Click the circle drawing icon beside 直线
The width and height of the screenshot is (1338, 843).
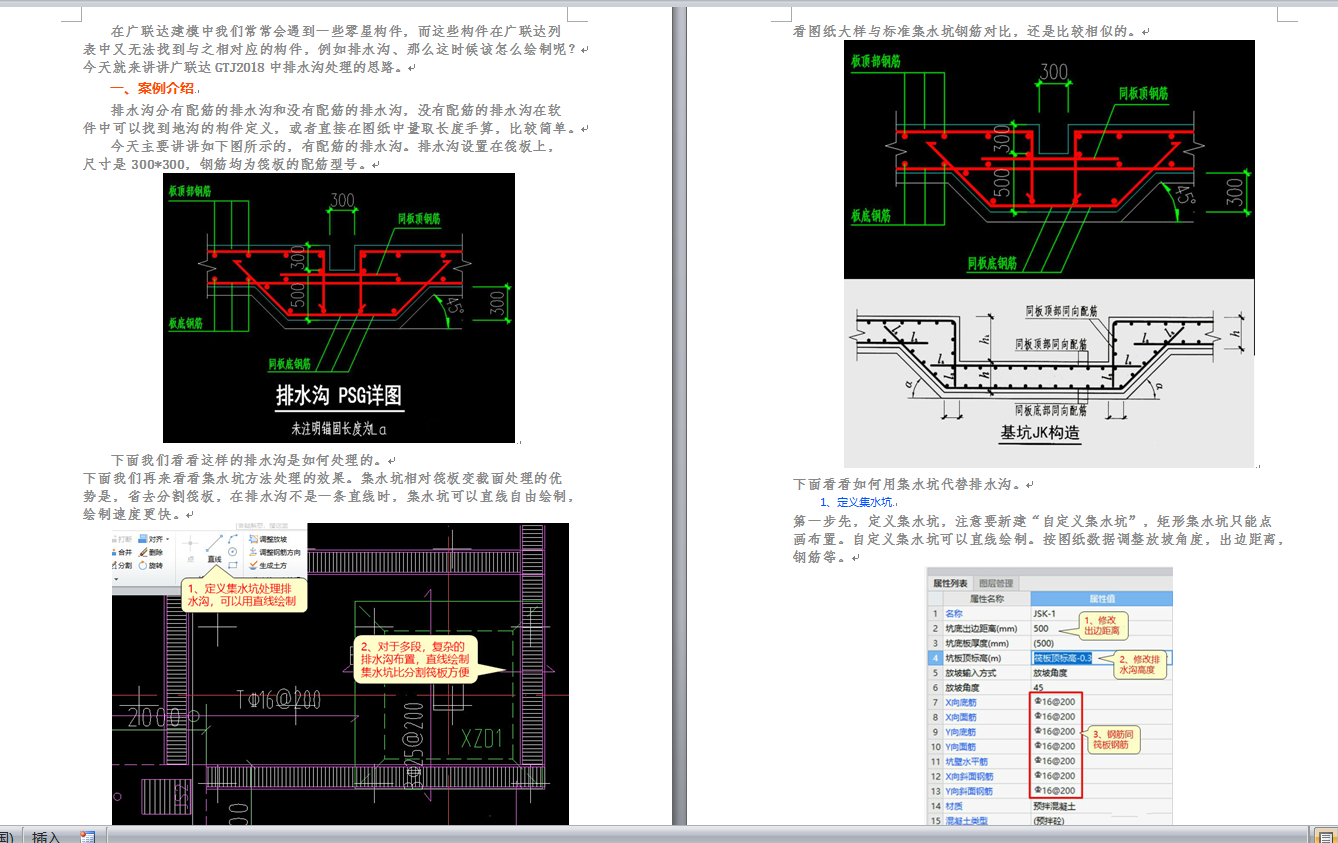232,552
